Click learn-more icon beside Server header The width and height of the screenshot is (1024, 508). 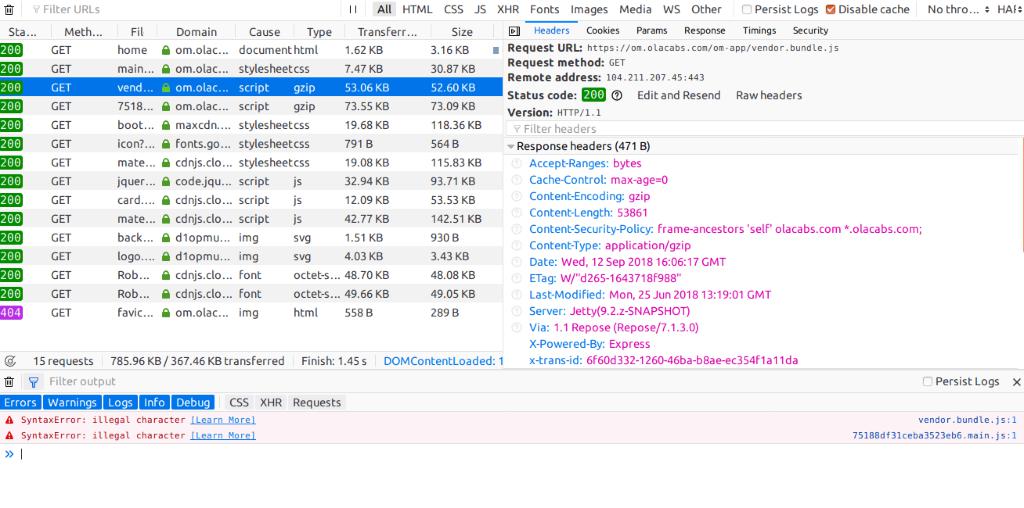tap(517, 311)
